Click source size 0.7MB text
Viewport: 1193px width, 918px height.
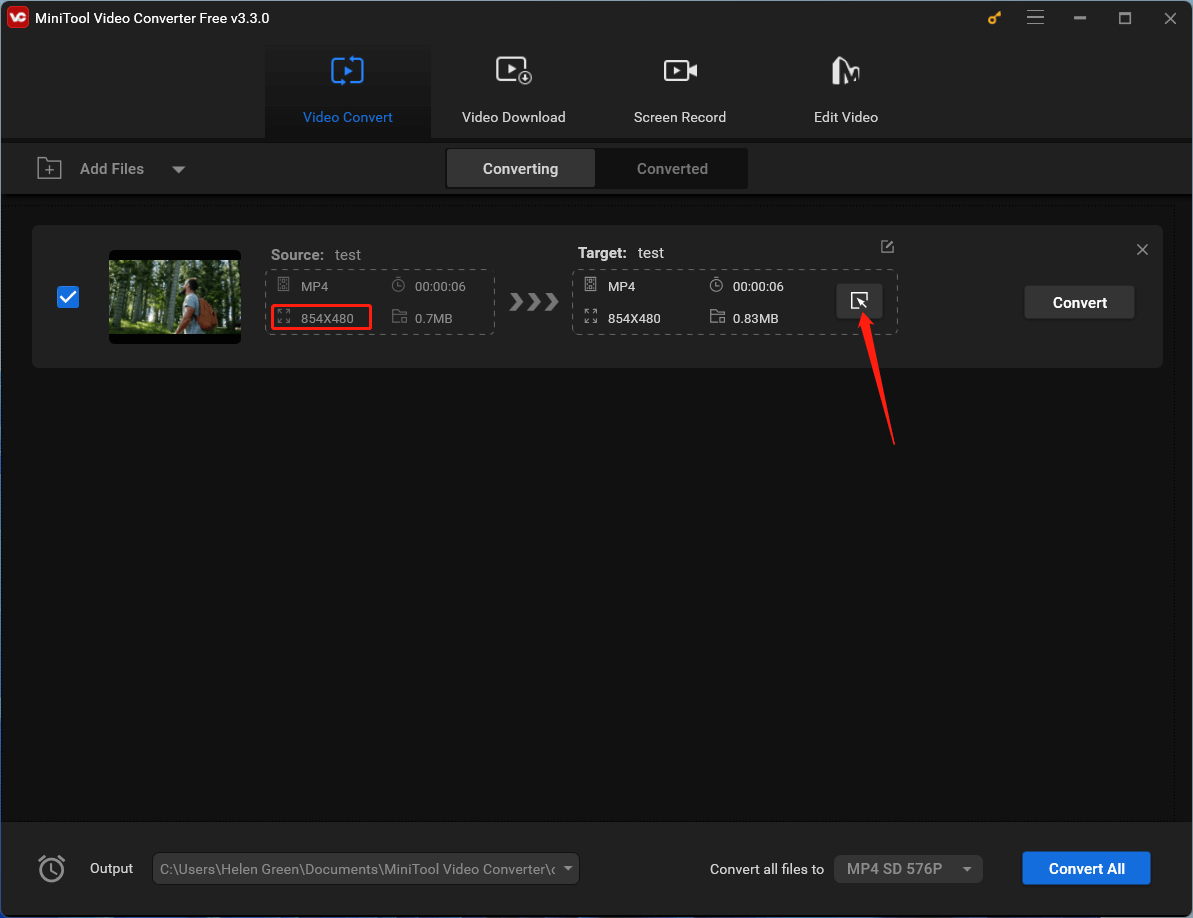tap(434, 319)
